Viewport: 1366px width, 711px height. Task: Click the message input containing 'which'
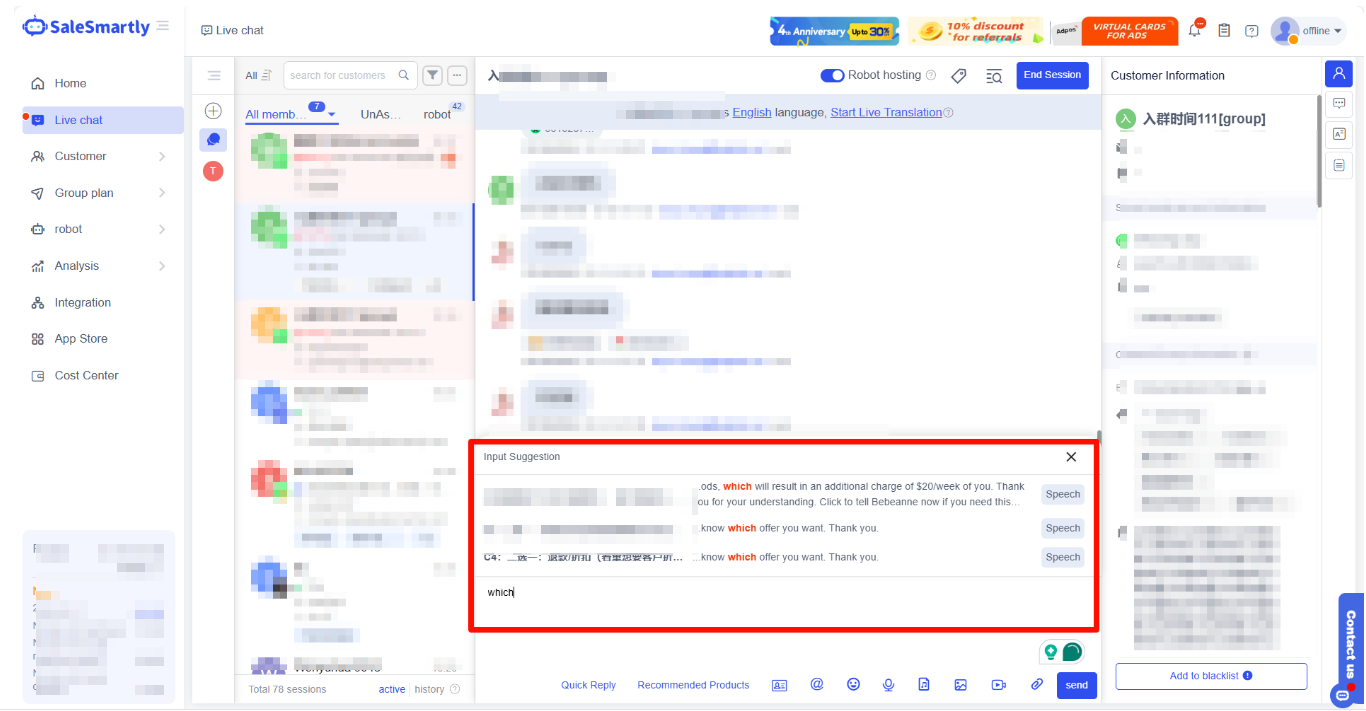point(783,602)
